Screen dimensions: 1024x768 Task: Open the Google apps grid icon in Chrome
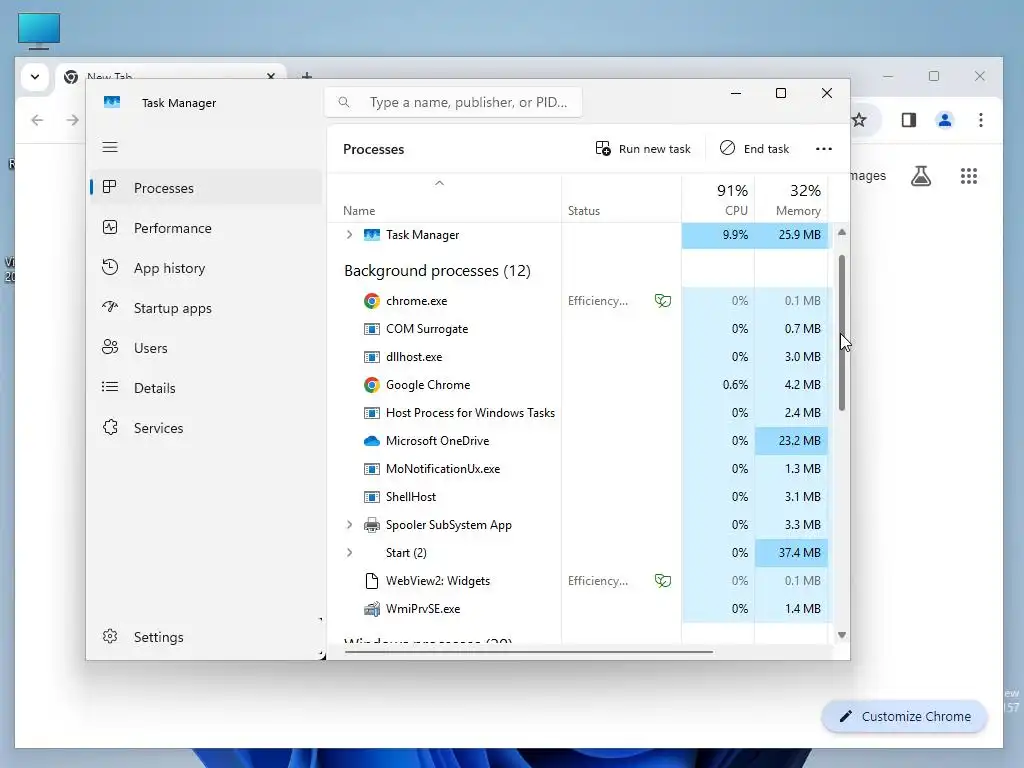coord(968,176)
